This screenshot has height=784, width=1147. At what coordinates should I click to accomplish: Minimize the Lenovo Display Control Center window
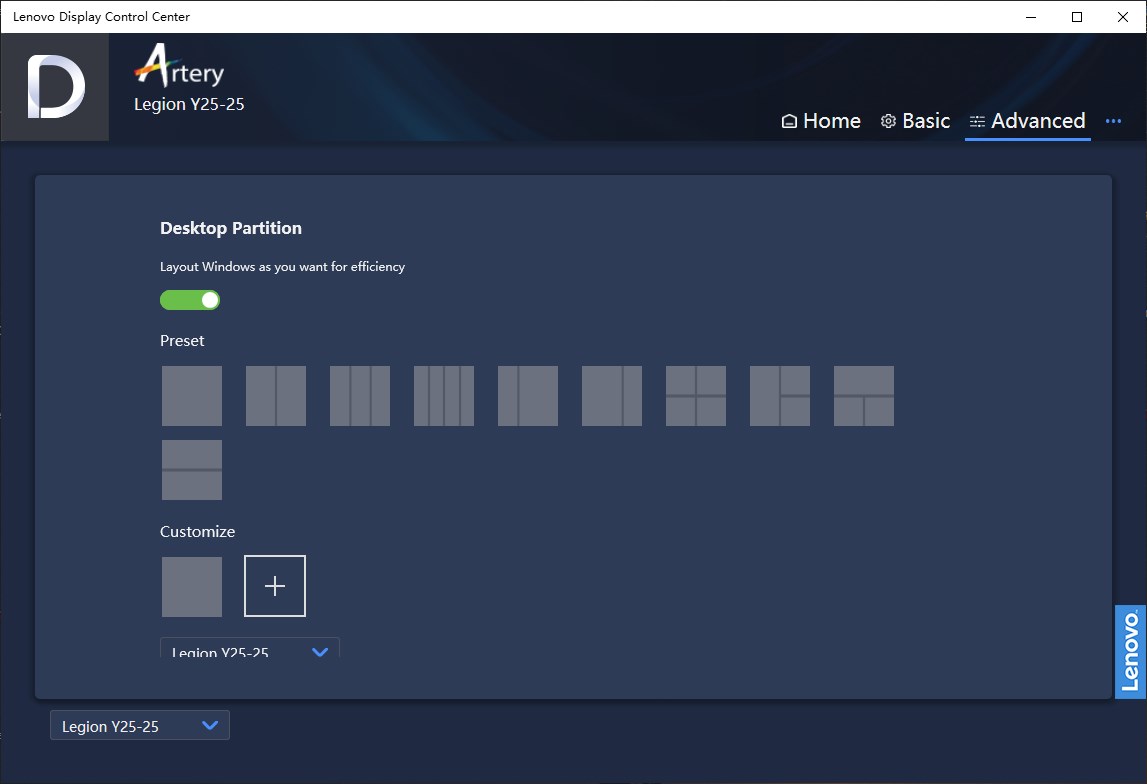pyautogui.click(x=1031, y=17)
